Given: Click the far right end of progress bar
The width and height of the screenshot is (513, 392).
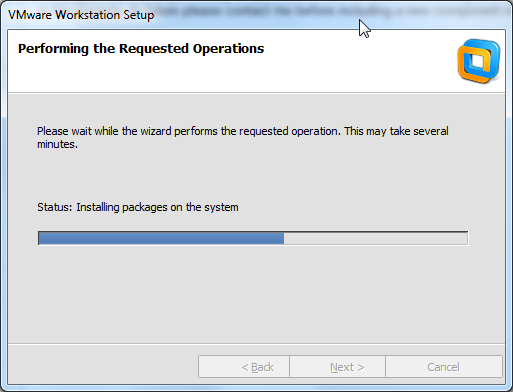Looking at the screenshot, I should pyautogui.click(x=466, y=238).
